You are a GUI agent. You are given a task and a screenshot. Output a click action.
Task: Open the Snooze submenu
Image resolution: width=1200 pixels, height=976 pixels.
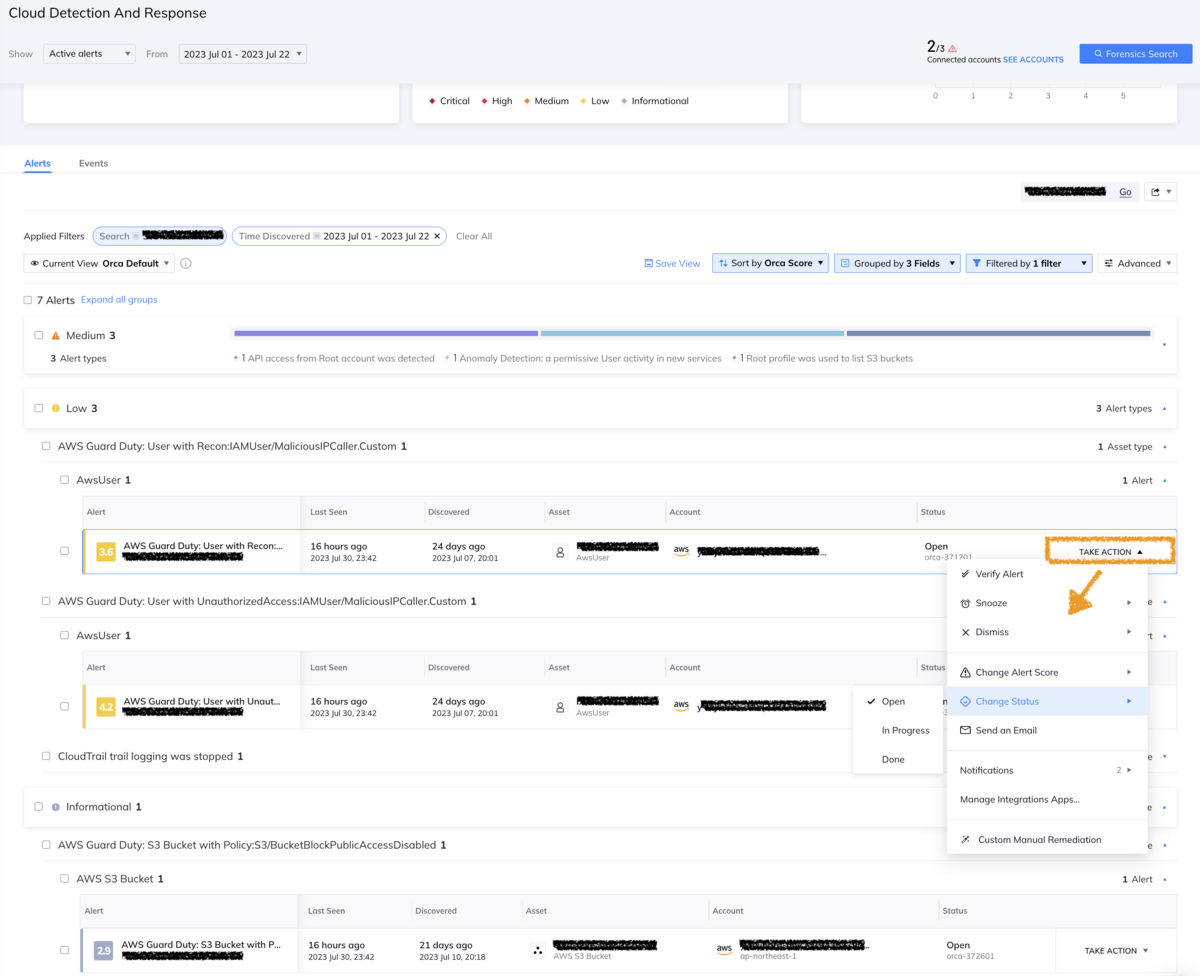tap(1047, 603)
